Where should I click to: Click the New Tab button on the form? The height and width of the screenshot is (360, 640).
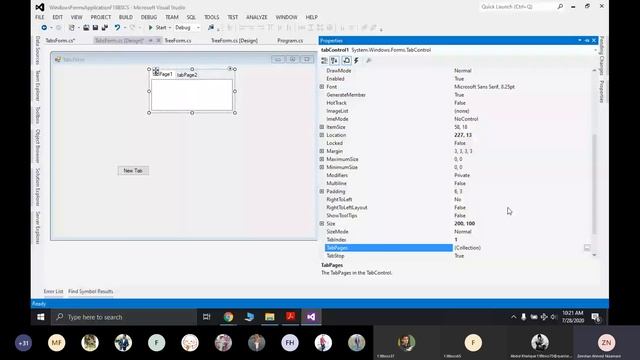coord(133,171)
